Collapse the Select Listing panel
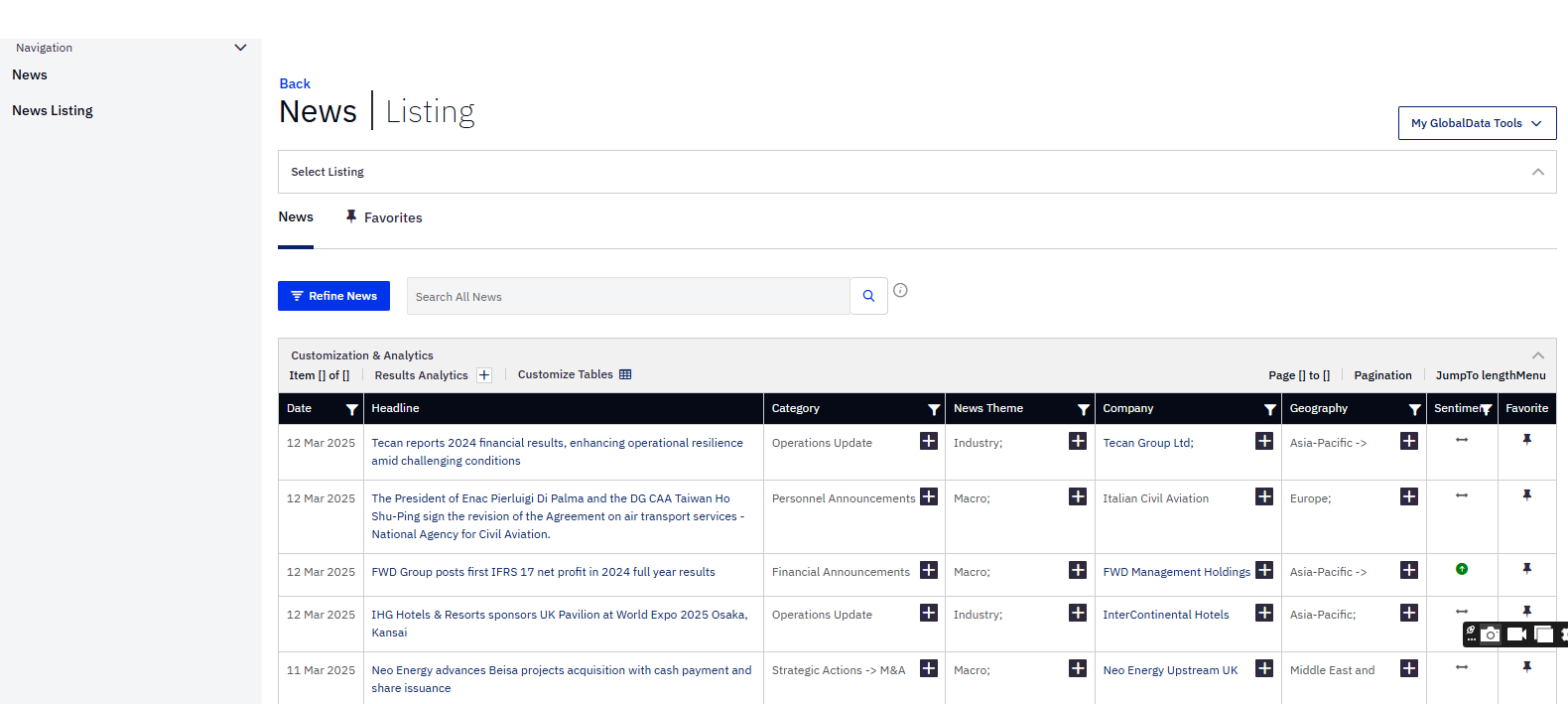1568x704 pixels. 1537,172
